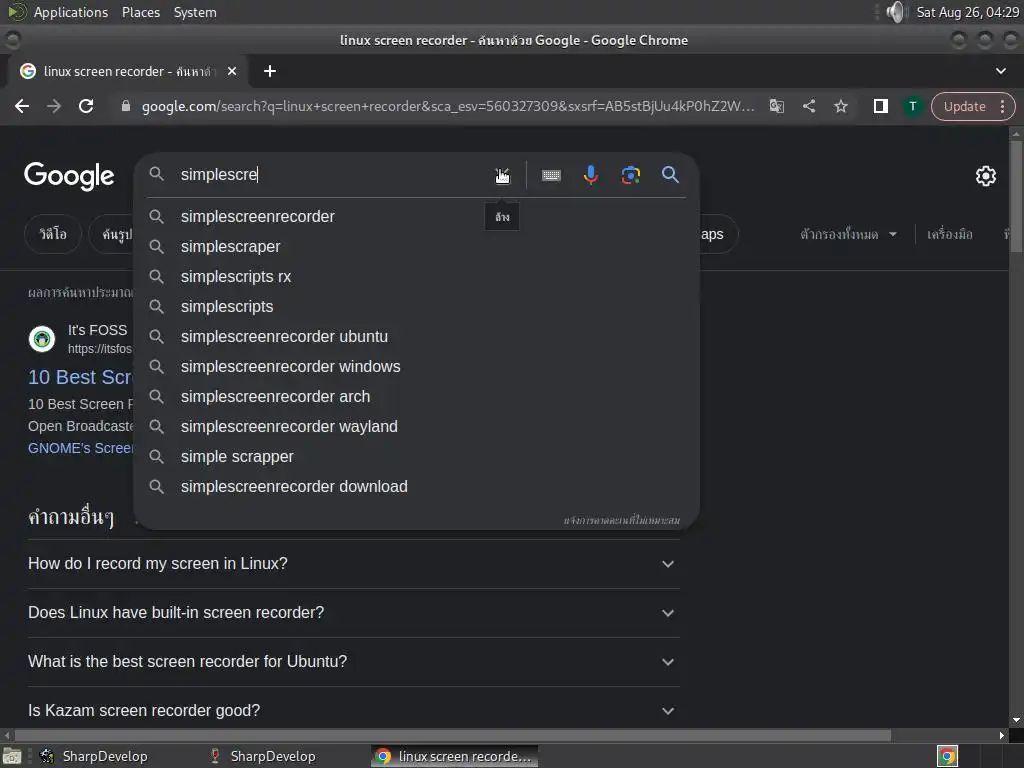
Task: Select the simplescreenrecorder suggestion
Action: click(x=416, y=216)
